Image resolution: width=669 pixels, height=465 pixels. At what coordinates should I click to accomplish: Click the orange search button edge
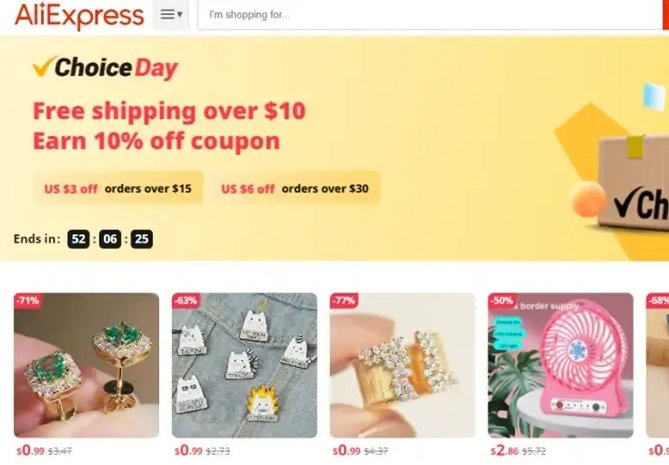(x=666, y=15)
